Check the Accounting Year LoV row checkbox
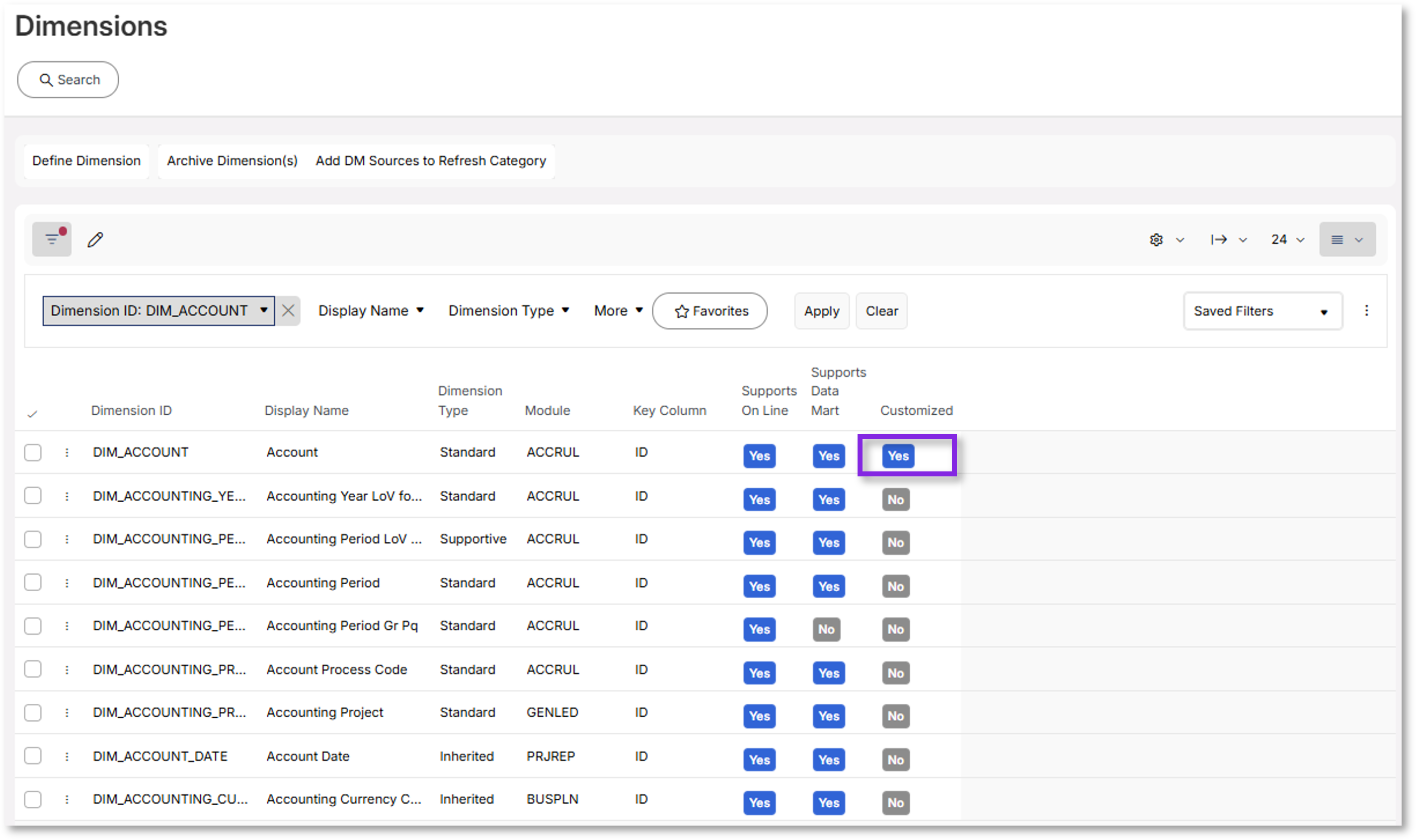The image size is (1416, 840). (x=33, y=496)
